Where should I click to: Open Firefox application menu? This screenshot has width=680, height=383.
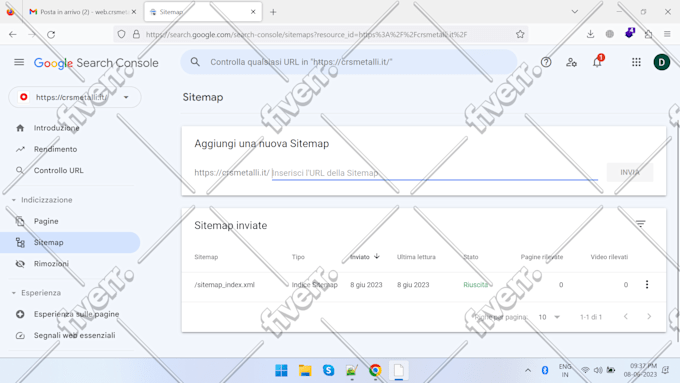667,34
